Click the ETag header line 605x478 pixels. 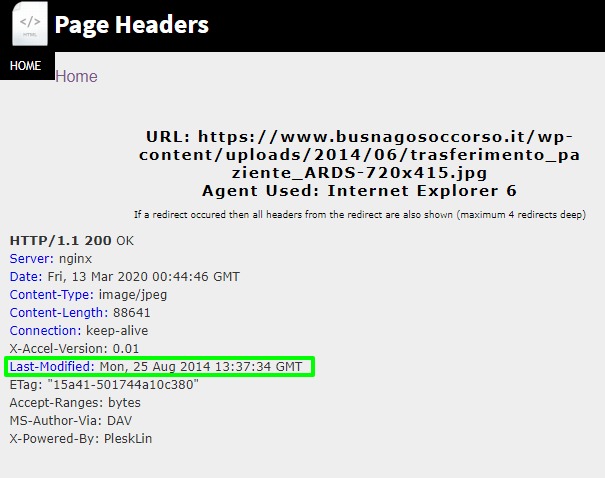click(104, 385)
